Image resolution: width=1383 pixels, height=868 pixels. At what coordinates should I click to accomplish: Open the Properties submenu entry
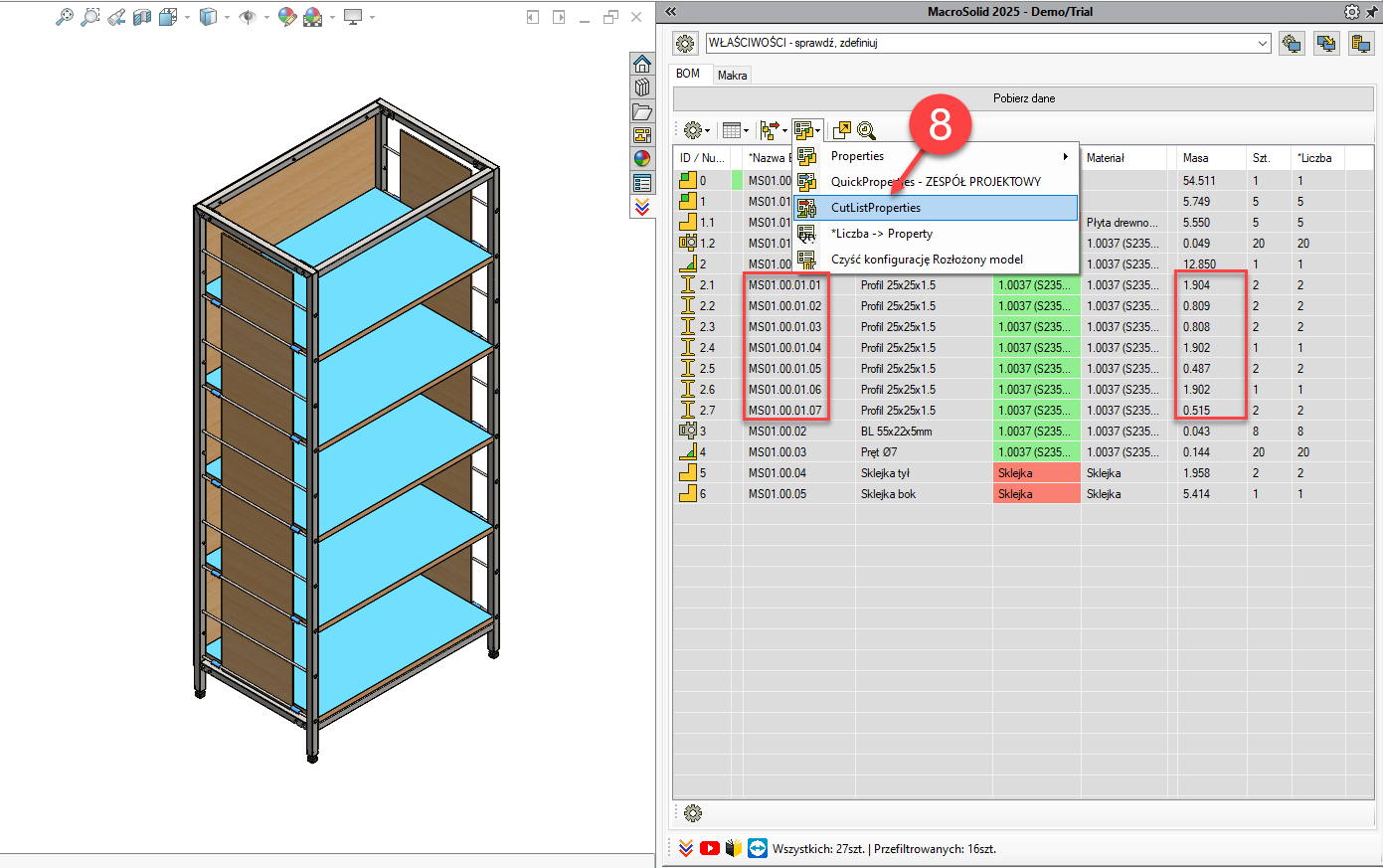[x=936, y=156]
